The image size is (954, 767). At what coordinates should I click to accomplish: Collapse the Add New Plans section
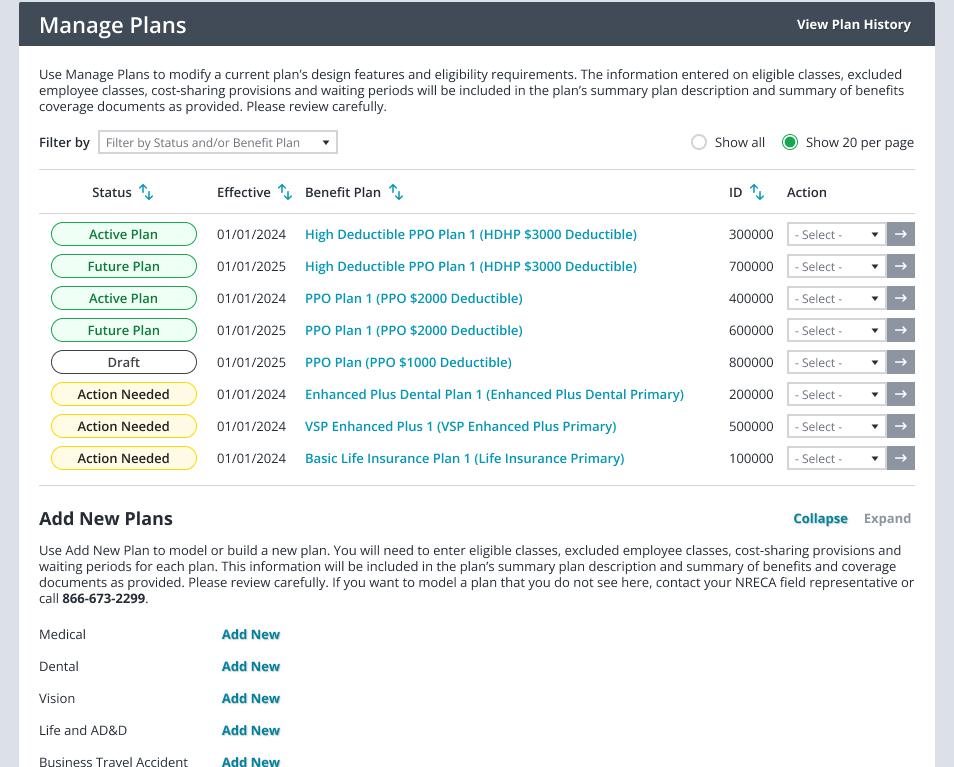click(x=820, y=519)
